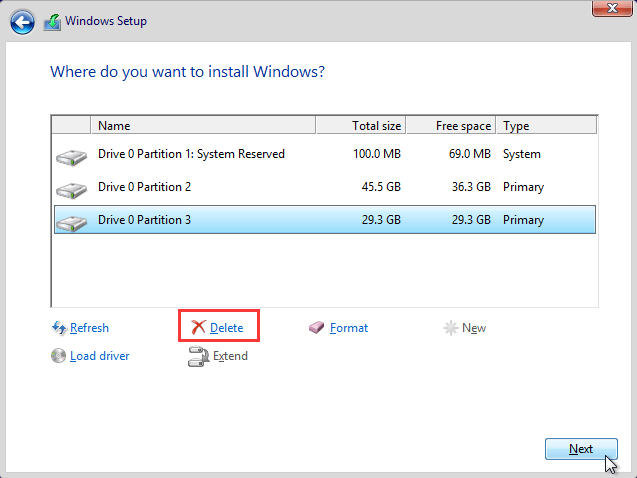The image size is (637, 478).
Task: Select Drive 0 Partition 2 row
Action: click(x=325, y=187)
